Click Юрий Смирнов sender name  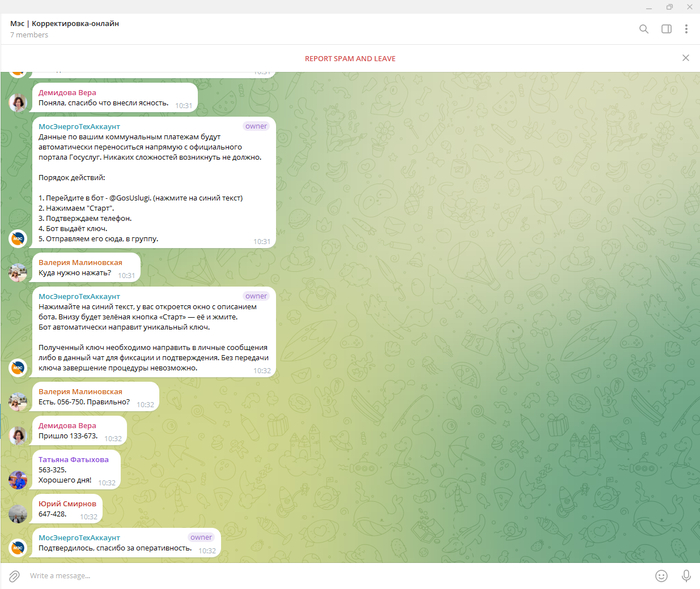pos(67,504)
